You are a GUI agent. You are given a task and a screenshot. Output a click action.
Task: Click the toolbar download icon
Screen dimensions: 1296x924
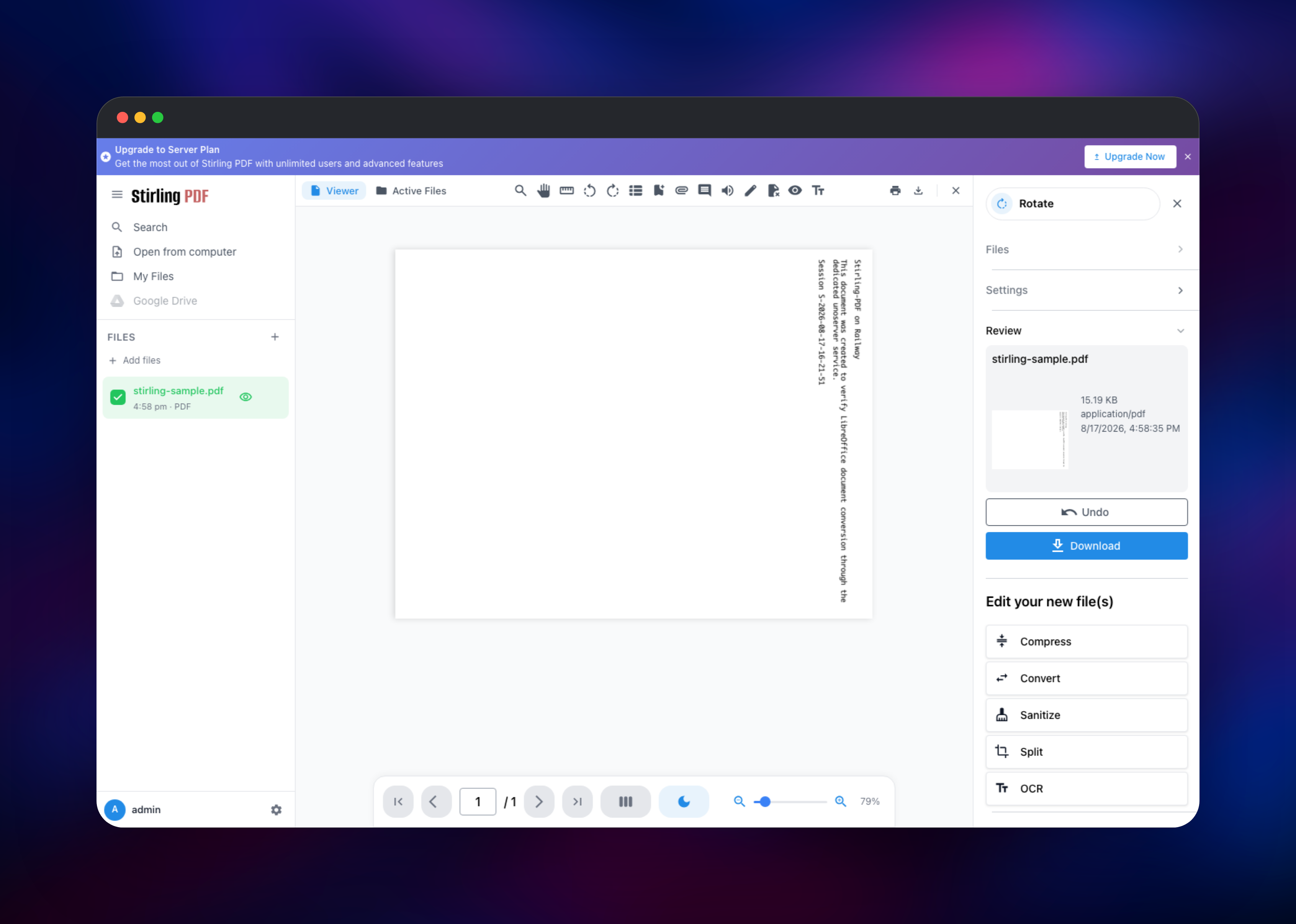[918, 191]
